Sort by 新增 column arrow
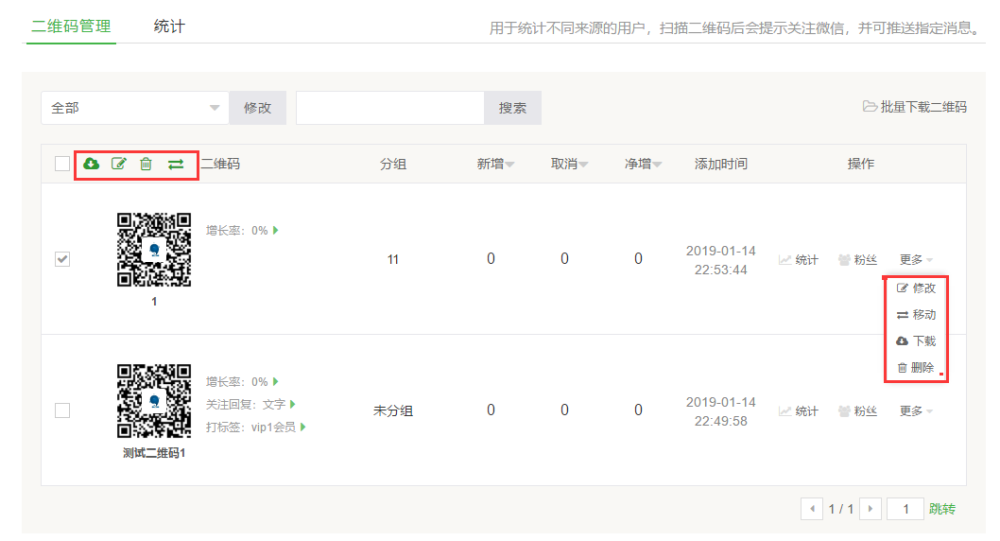This screenshot has height=541, width=1000. [510, 165]
